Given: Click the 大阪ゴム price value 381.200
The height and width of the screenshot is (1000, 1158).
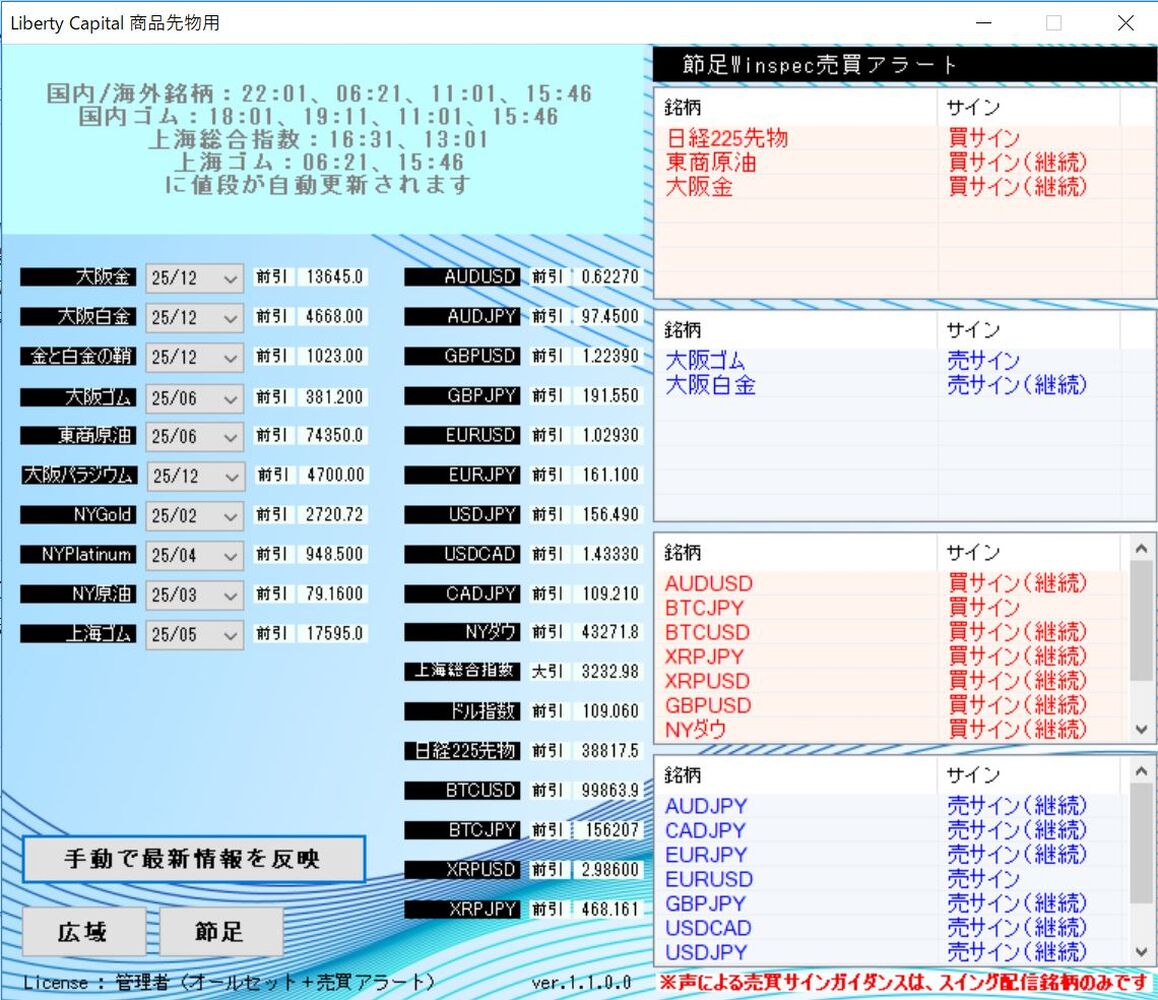Looking at the screenshot, I should (335, 397).
